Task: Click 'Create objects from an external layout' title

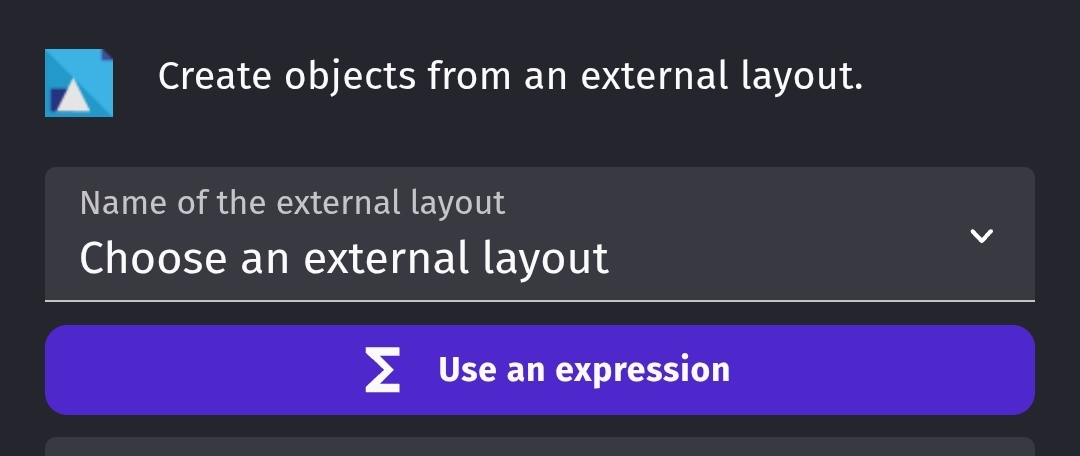Action: click(x=510, y=76)
